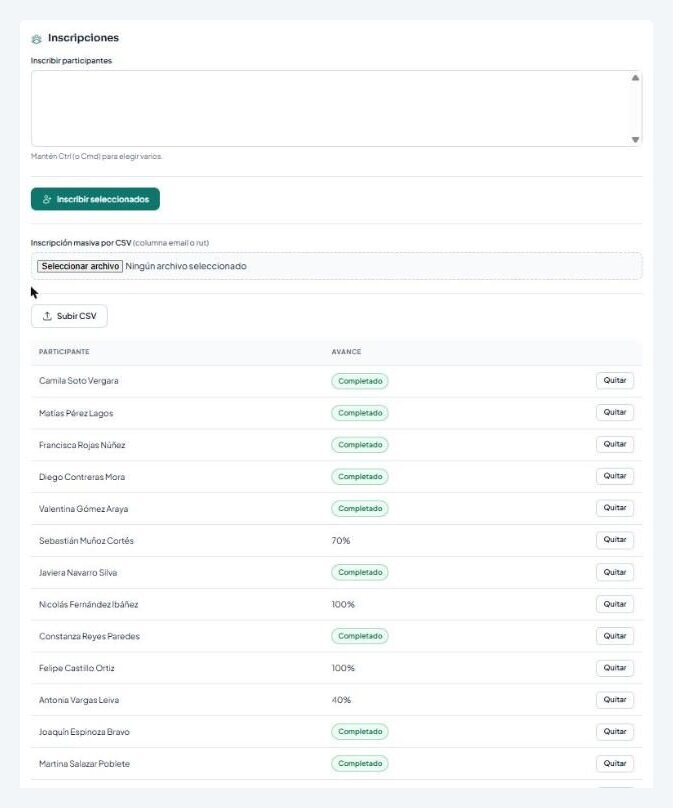Click AVANCE column header
Image resolution: width=673 pixels, height=808 pixels.
tap(346, 351)
